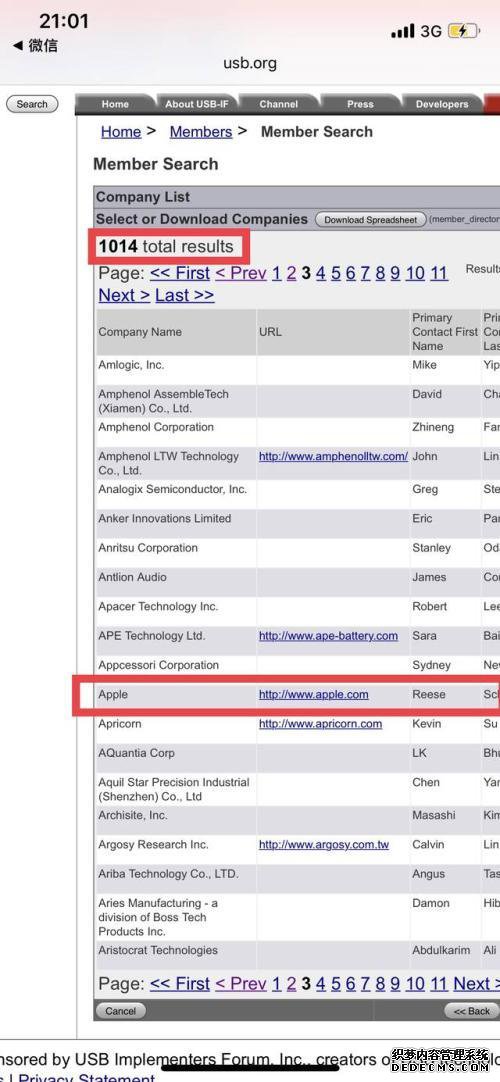Switch to the Developers tab
The image size is (500, 1082).
point(441,104)
